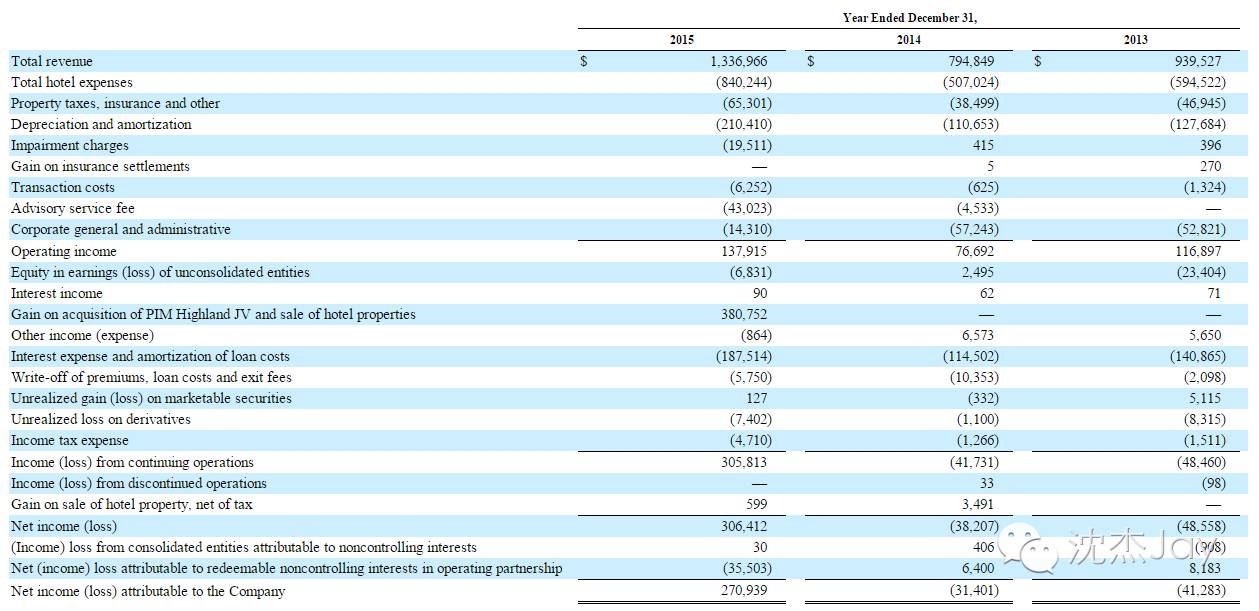The image size is (1259, 611).
Task: Click 'Write-off of premiums, loan costs and exit fees'
Action: (x=151, y=377)
